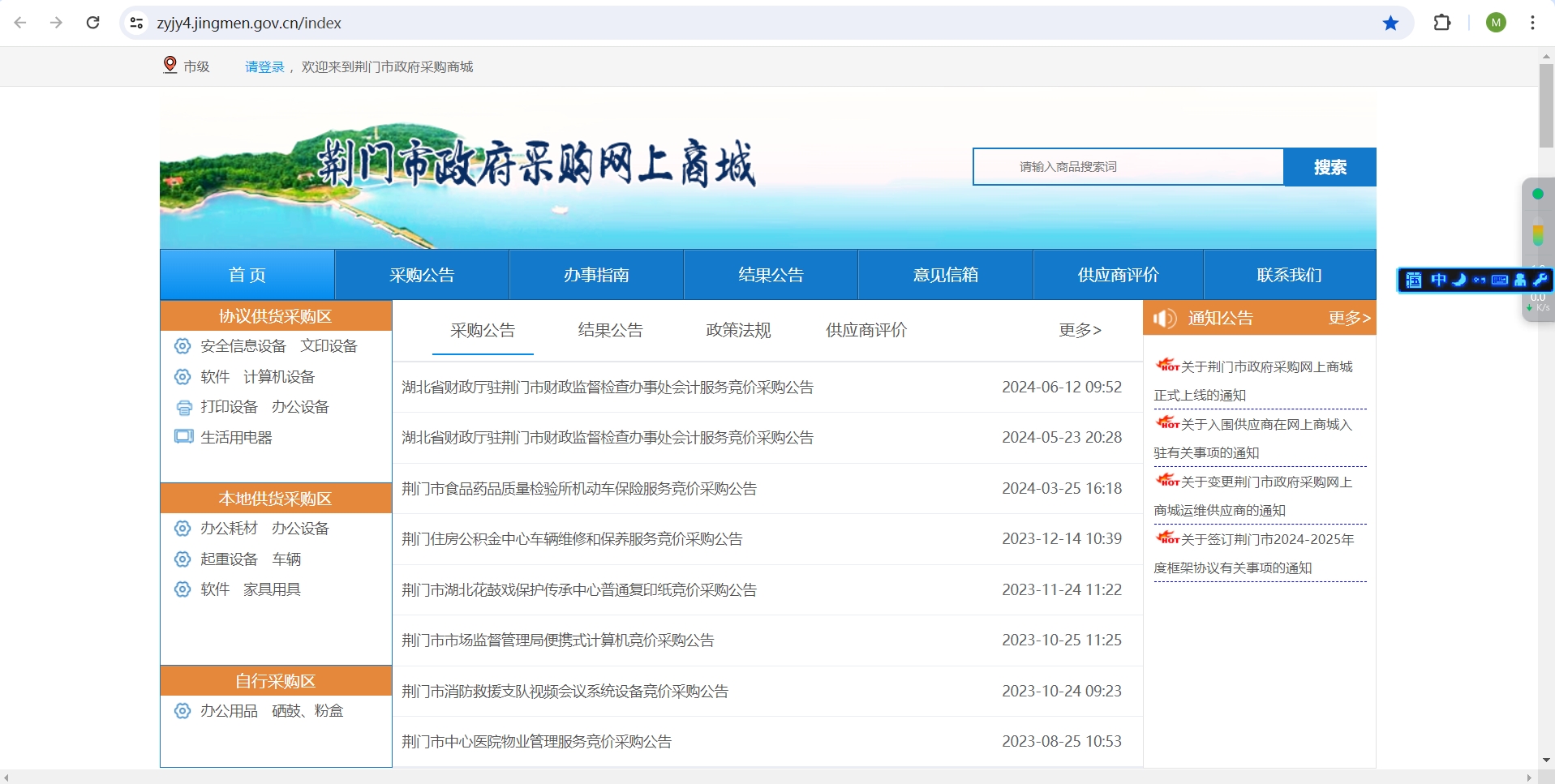Click 更多> next to the announcement tabs
1555x784 pixels.
click(1080, 330)
